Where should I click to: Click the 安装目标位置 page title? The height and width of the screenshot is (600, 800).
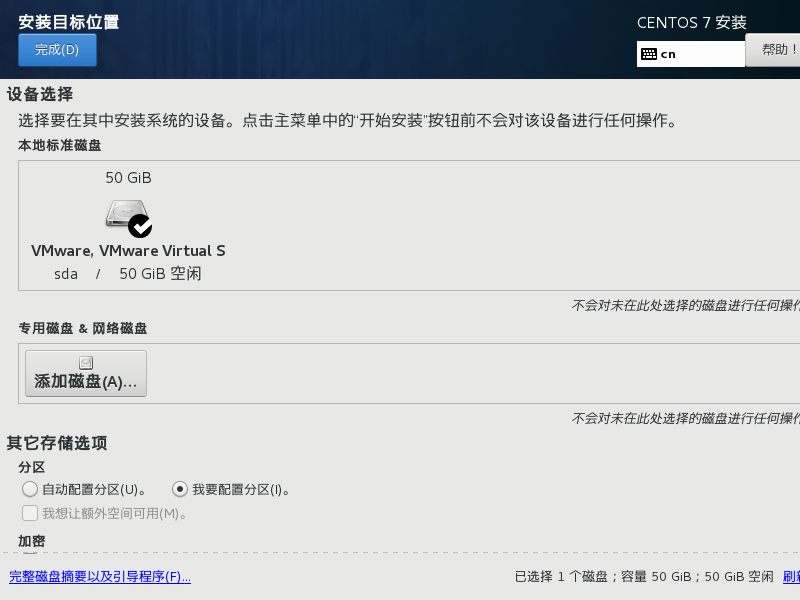point(69,22)
